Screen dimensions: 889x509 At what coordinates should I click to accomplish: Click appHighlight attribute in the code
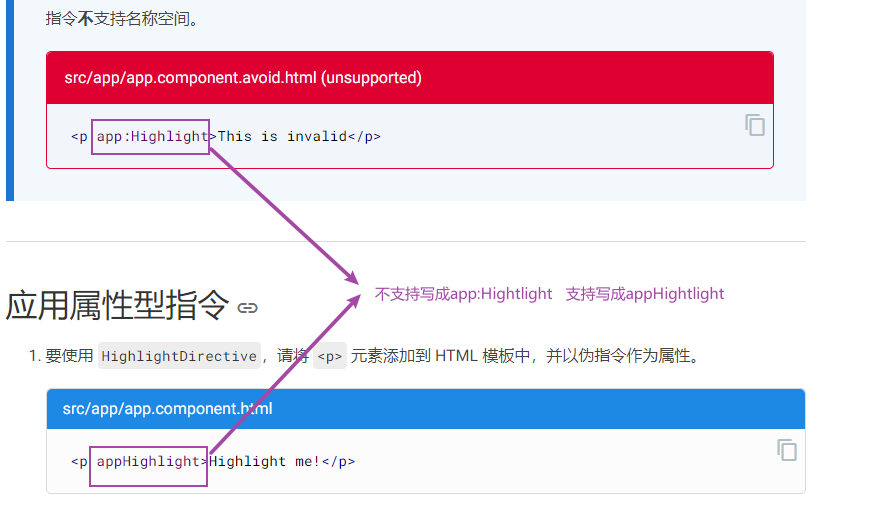148,461
